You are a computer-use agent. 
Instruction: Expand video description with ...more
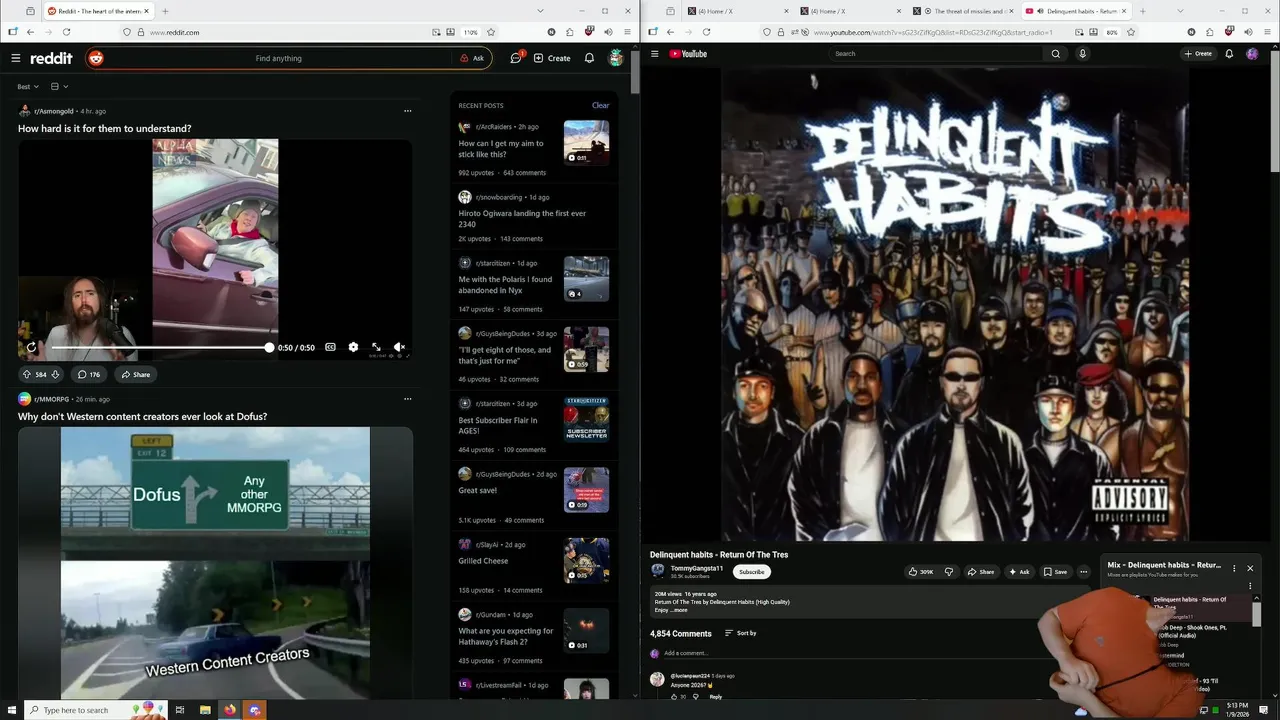(679, 610)
